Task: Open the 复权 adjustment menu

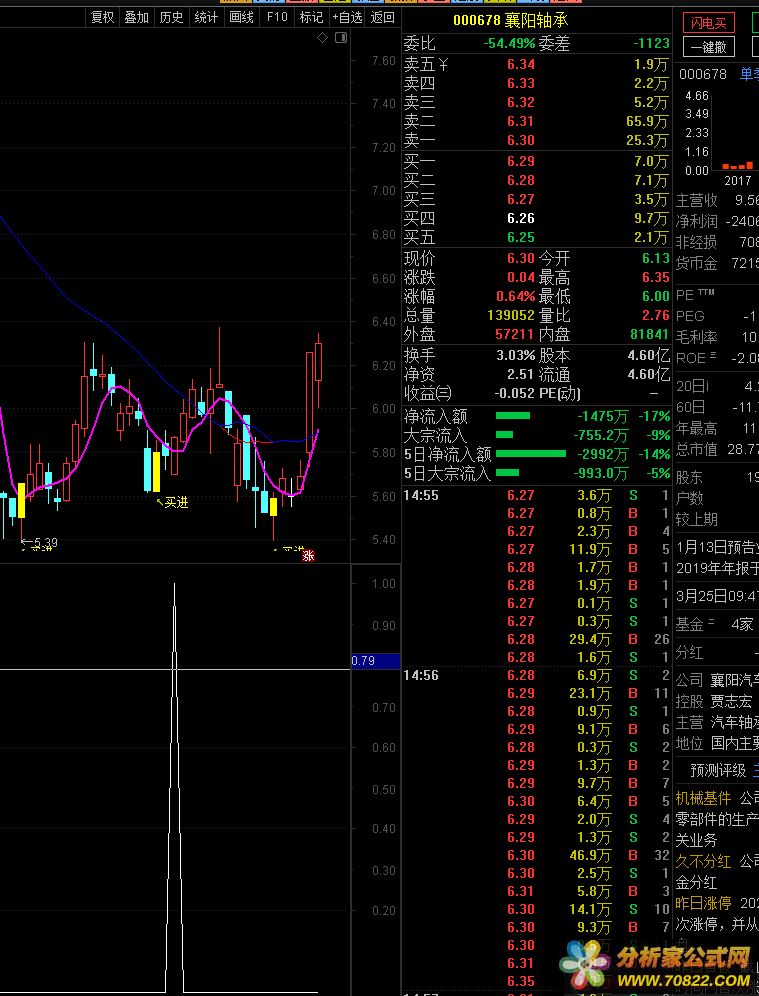Action: pos(102,17)
